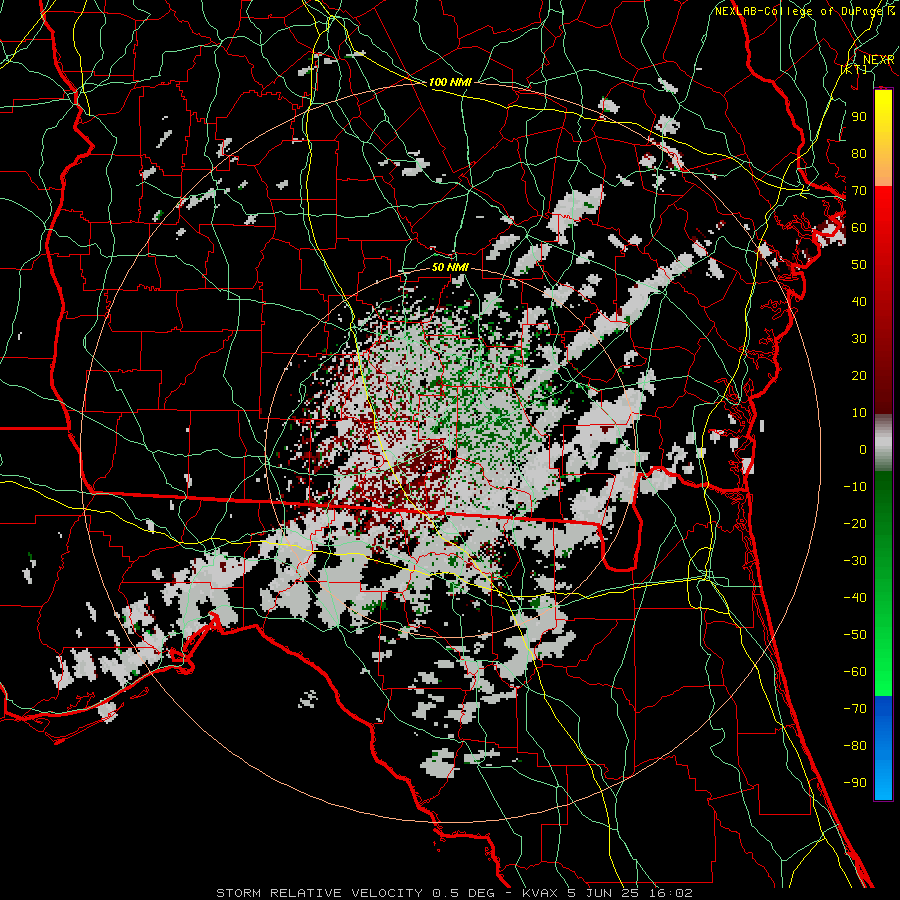The width and height of the screenshot is (900, 900).
Task: Select the "-40" velocity scale label
Action: [855, 598]
